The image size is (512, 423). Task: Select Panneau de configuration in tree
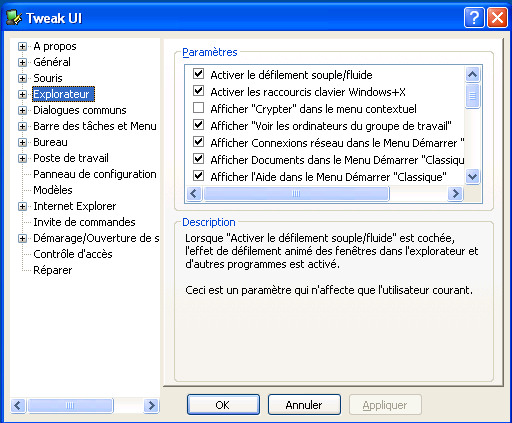tap(95, 174)
